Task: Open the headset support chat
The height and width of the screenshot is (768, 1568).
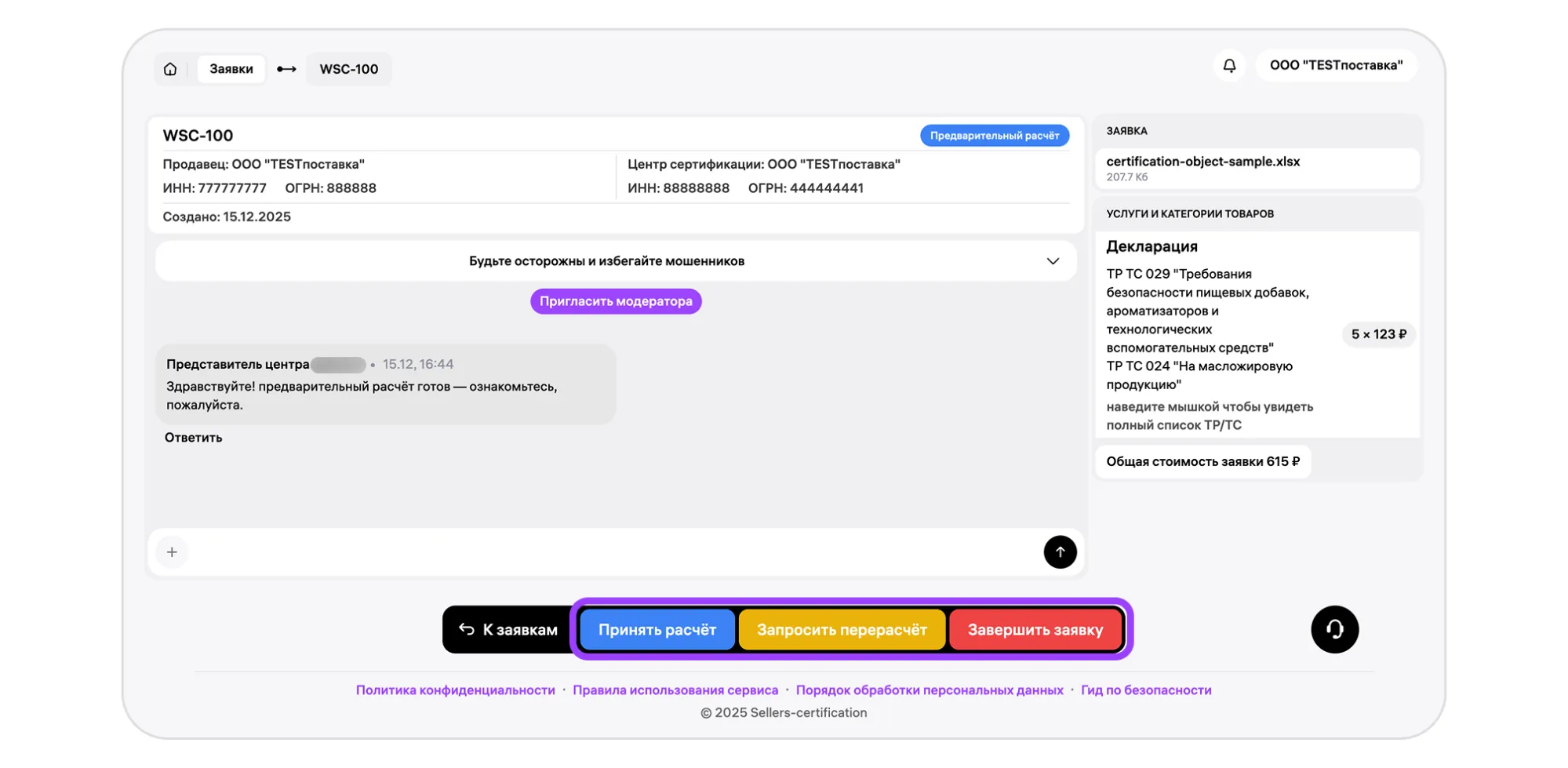Action: [x=1334, y=629]
